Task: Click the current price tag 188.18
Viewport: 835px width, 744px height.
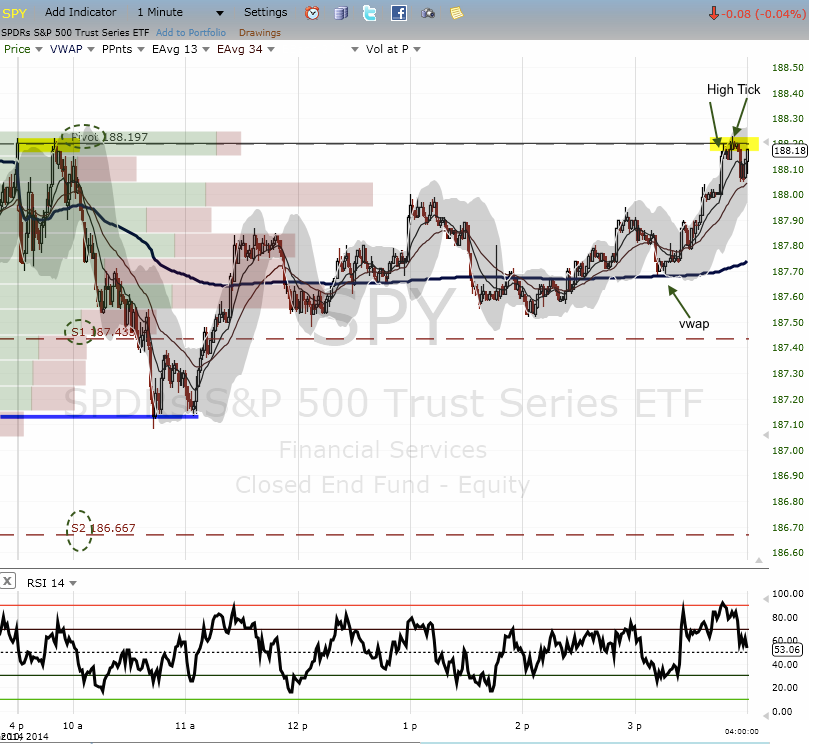Action: 790,151
